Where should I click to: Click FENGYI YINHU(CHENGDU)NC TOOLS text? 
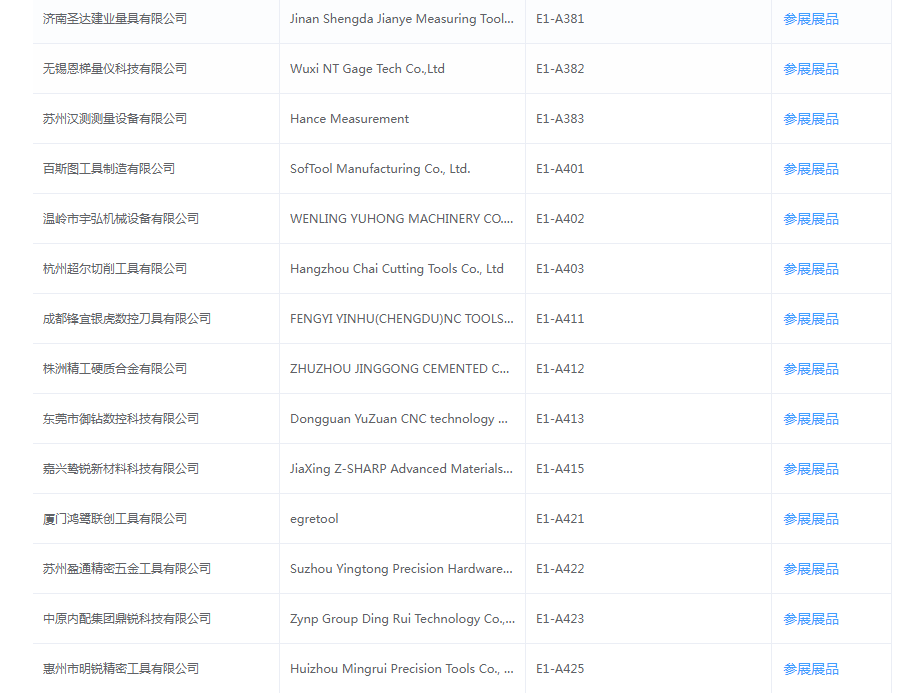tap(401, 319)
